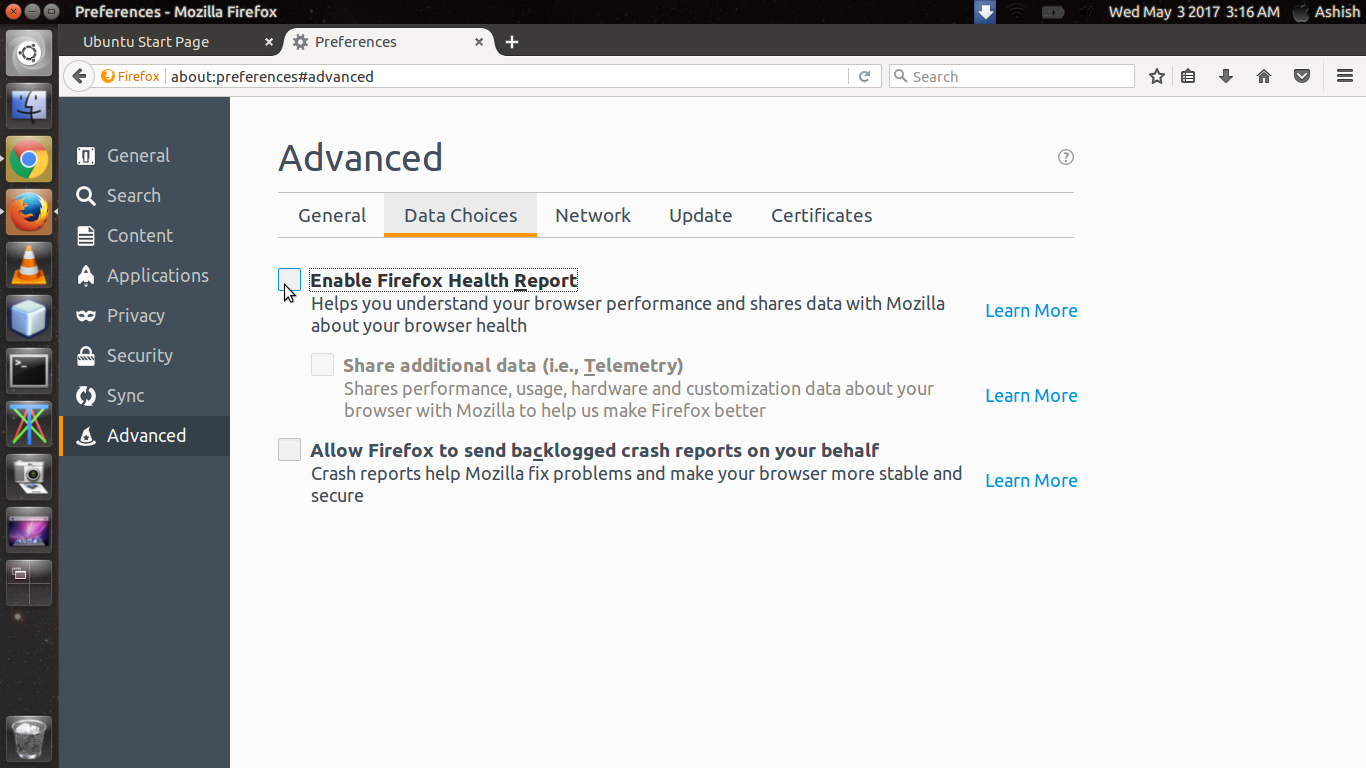Open the date and time indicator menu
1366x768 pixels.
tap(1194, 12)
